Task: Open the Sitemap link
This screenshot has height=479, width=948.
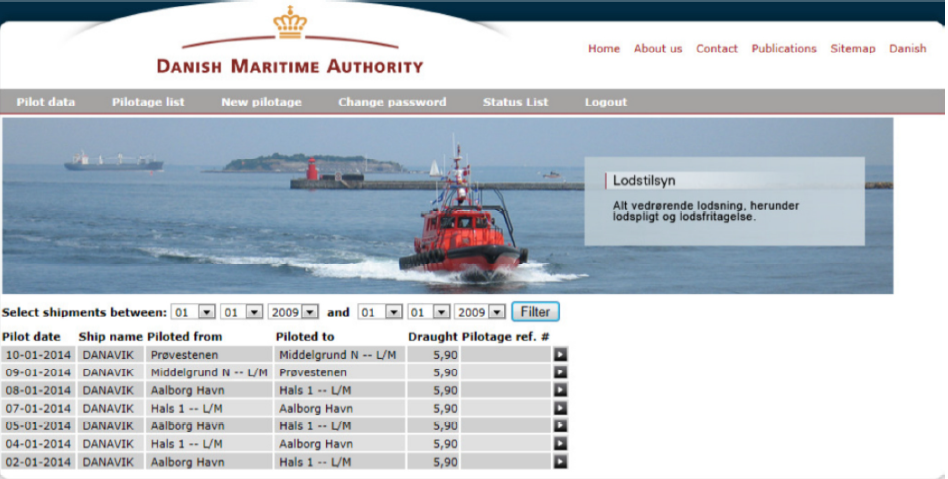Action: click(852, 48)
